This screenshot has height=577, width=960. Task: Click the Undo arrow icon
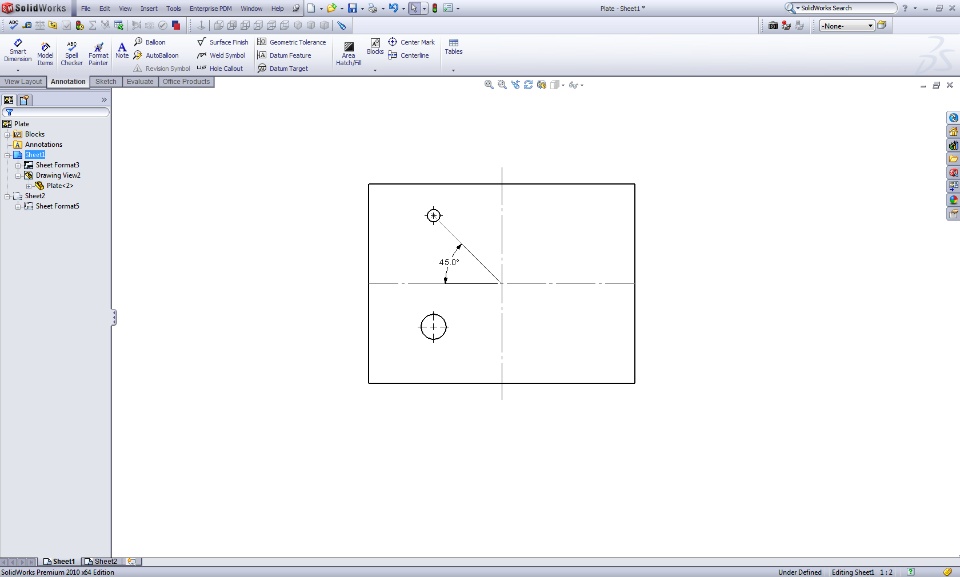click(393, 9)
